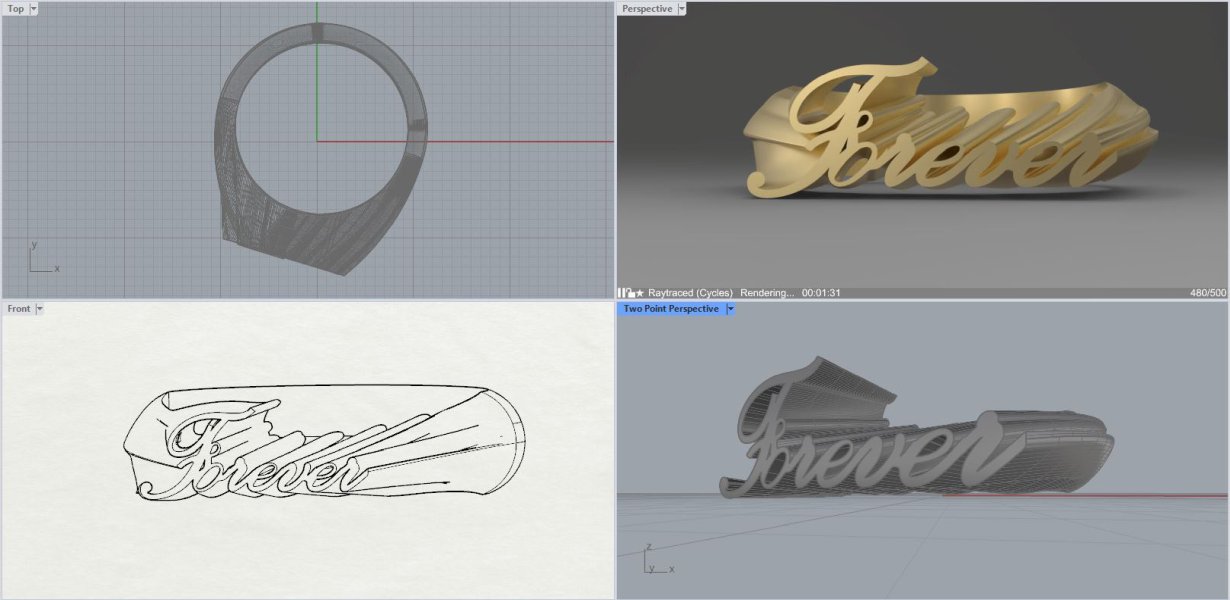
Task: Activate the Top viewport title
Action: (16, 9)
